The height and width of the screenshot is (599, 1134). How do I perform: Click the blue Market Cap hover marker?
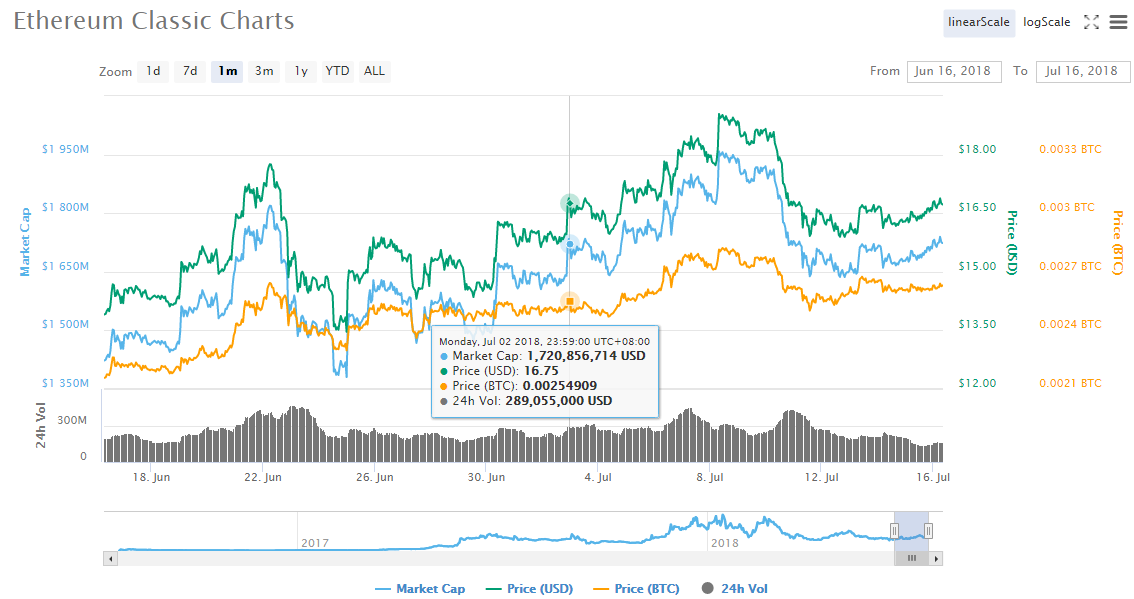[x=570, y=245]
